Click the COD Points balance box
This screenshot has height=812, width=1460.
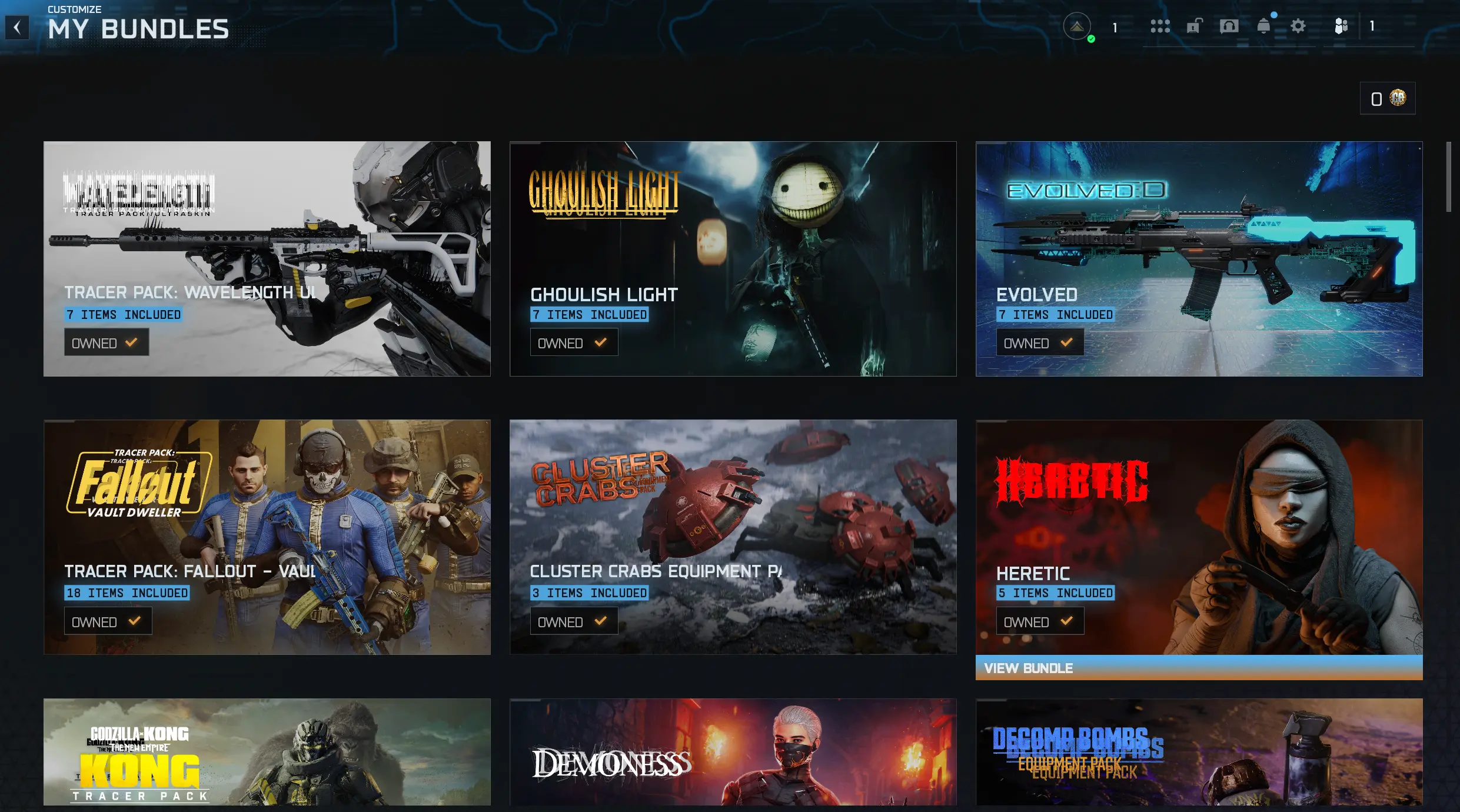click(x=1387, y=98)
